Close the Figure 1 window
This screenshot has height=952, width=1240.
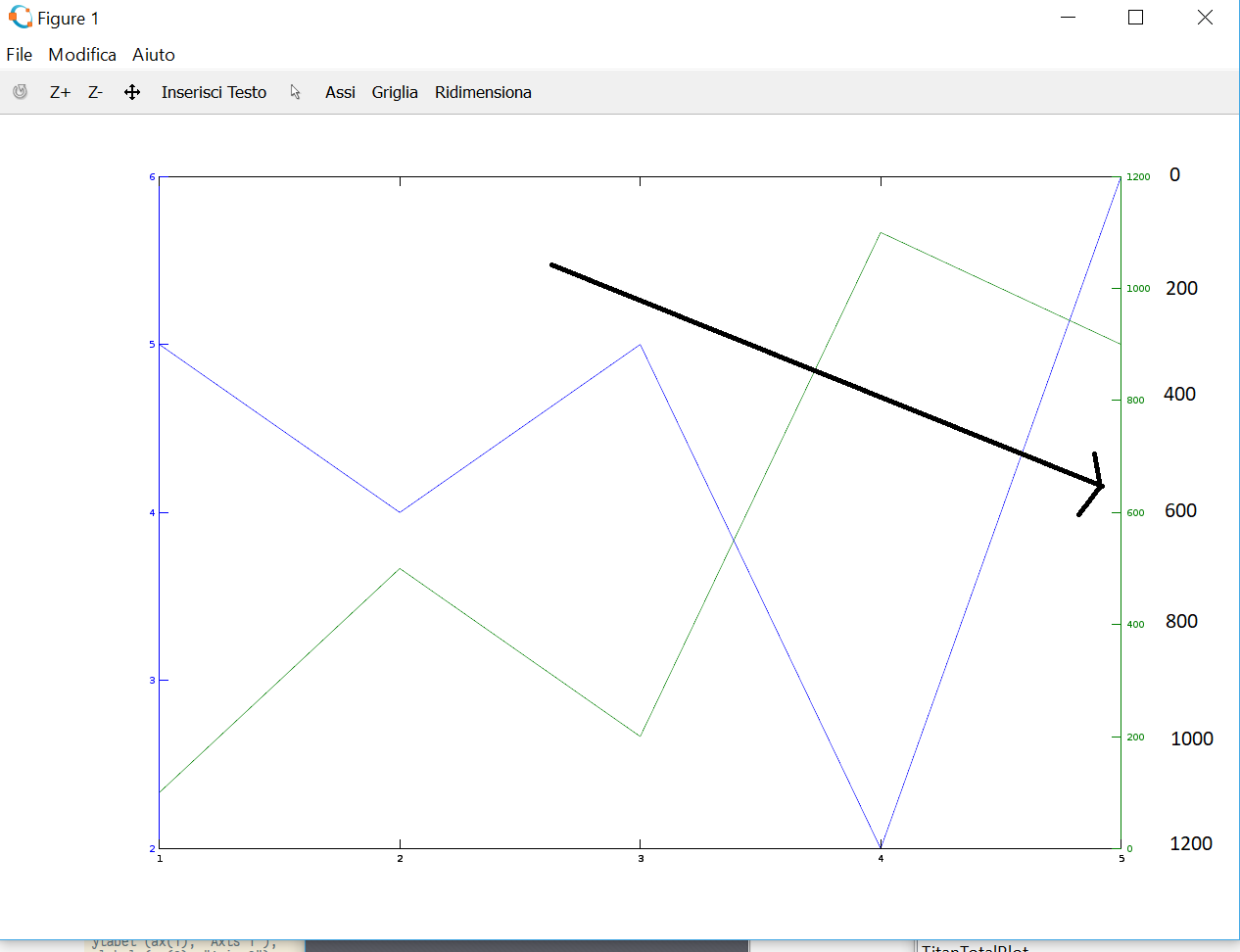1205,18
